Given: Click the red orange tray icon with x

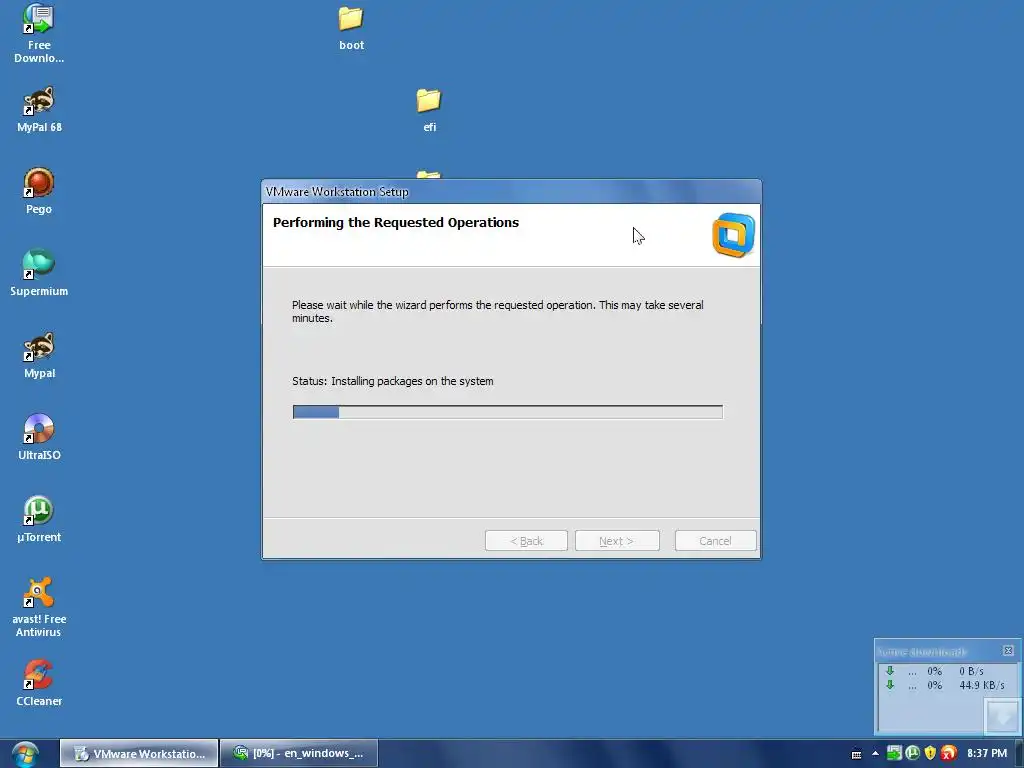Looking at the screenshot, I should [949, 753].
